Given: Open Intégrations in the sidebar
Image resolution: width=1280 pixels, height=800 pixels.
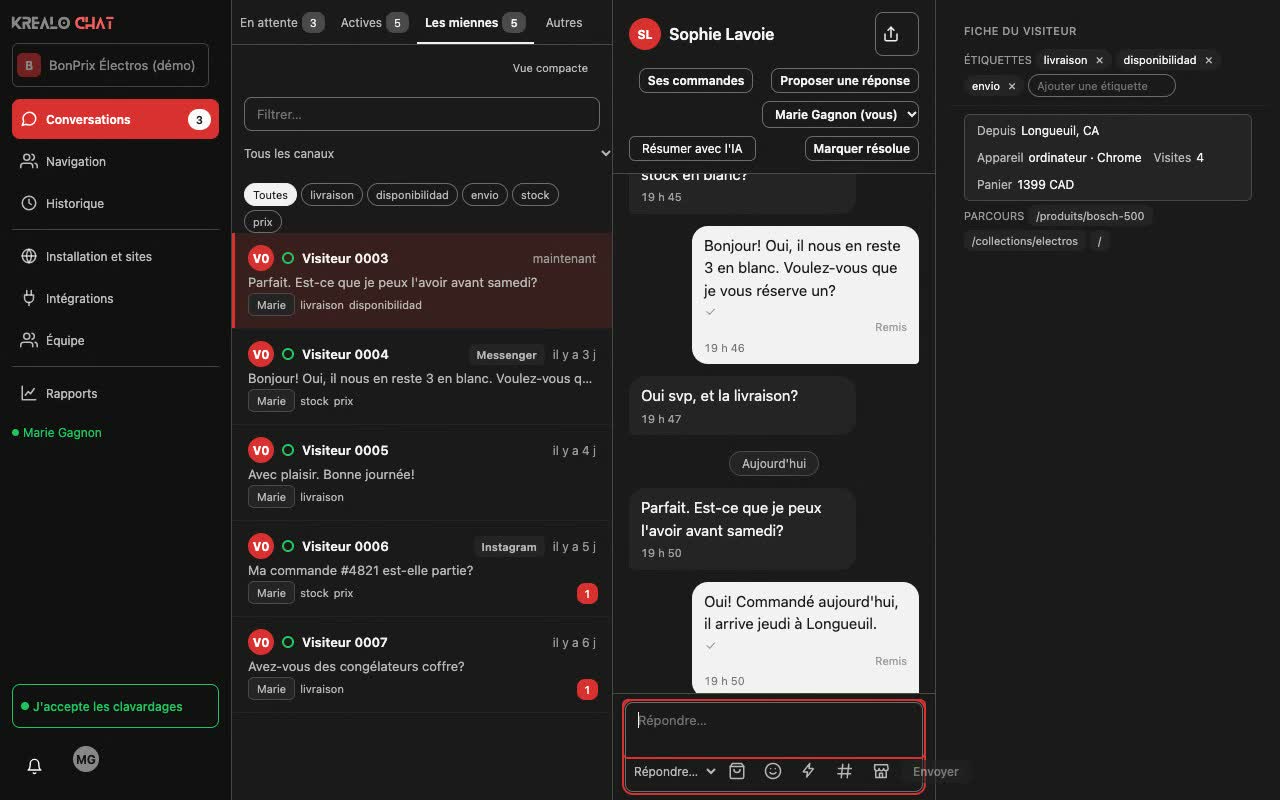Looking at the screenshot, I should pyautogui.click(x=115, y=298).
